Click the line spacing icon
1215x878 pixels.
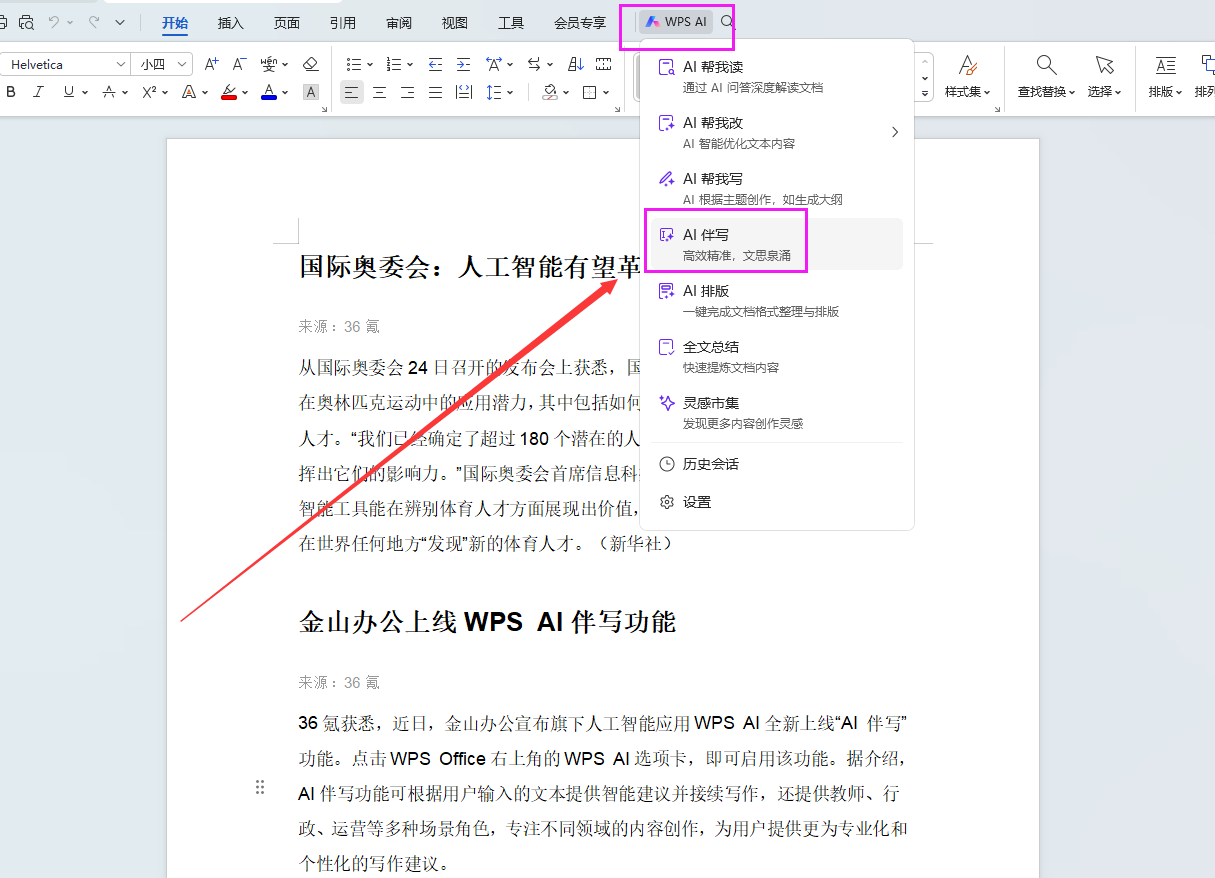click(x=493, y=92)
